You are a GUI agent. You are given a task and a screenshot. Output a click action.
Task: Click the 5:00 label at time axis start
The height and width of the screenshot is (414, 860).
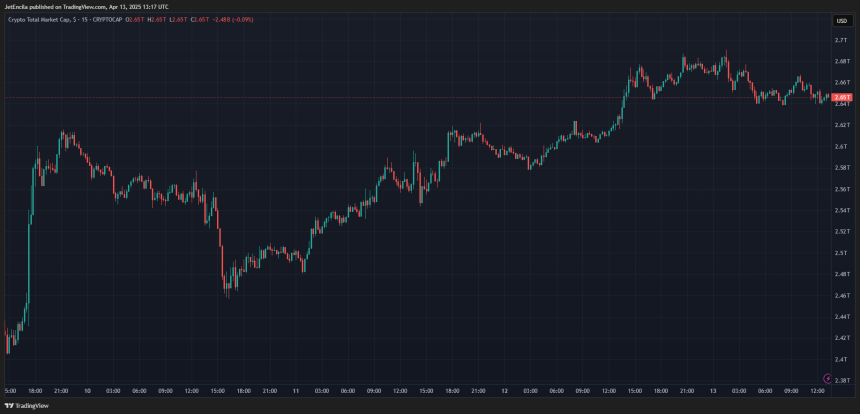coord(9,391)
